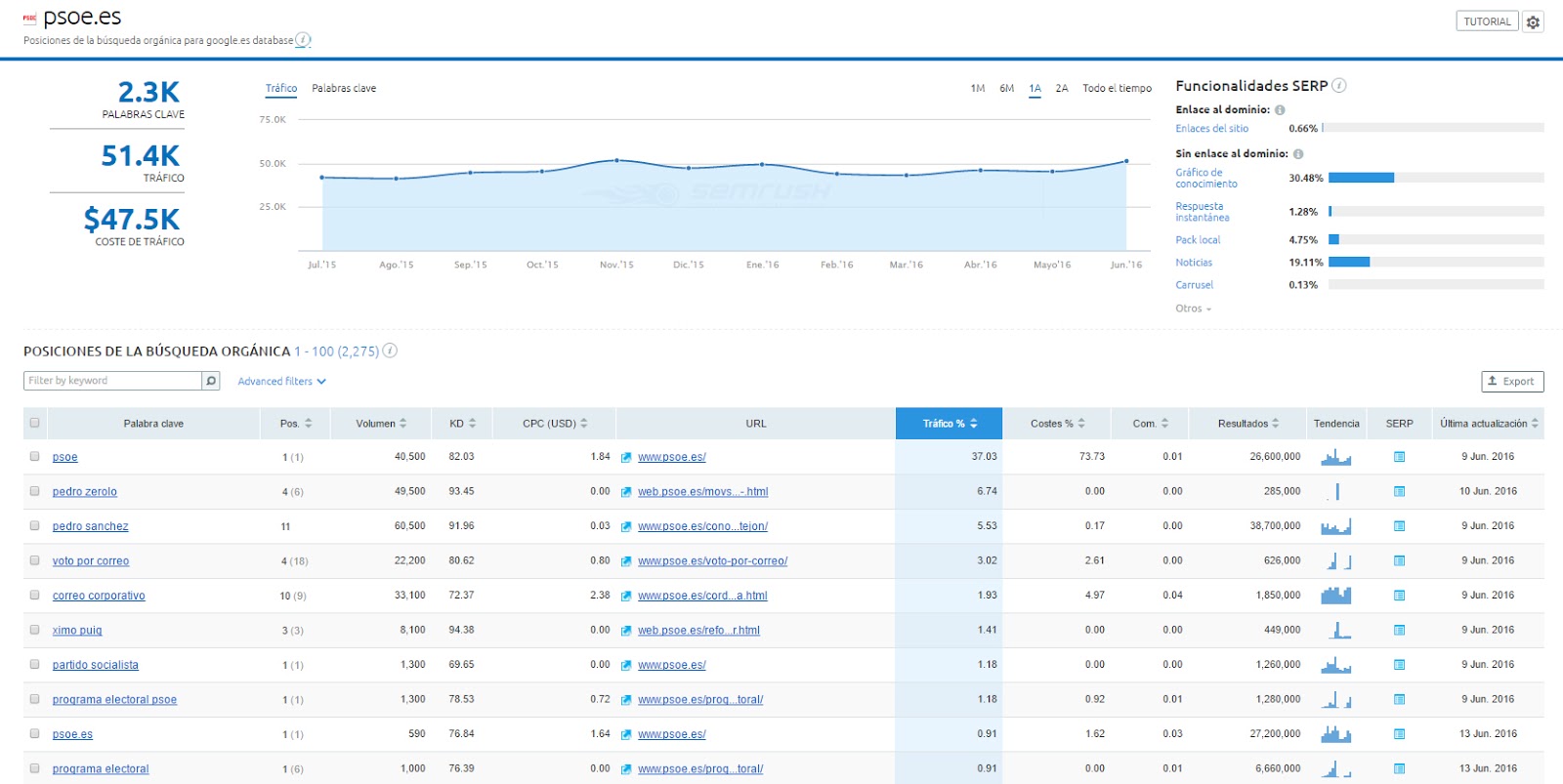Click the Nov.'15 data point on chart
1563x784 pixels.
(x=616, y=160)
